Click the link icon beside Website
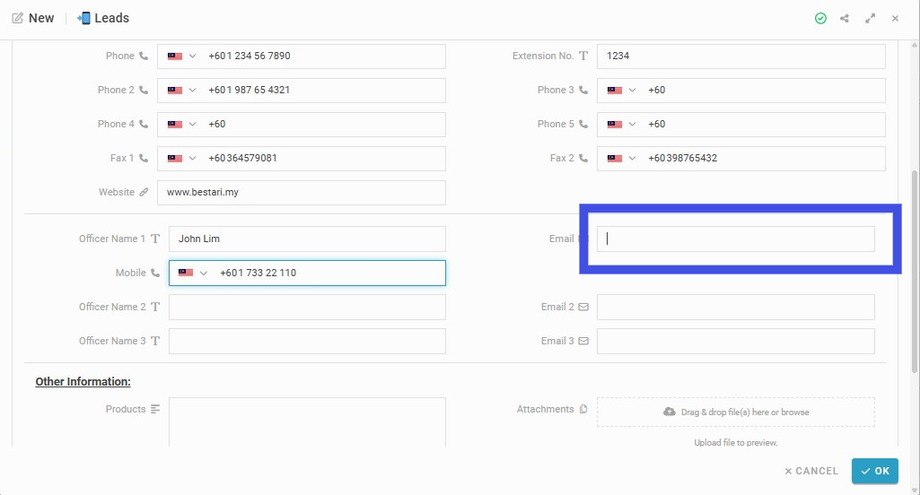This screenshot has width=920, height=495. click(x=144, y=192)
